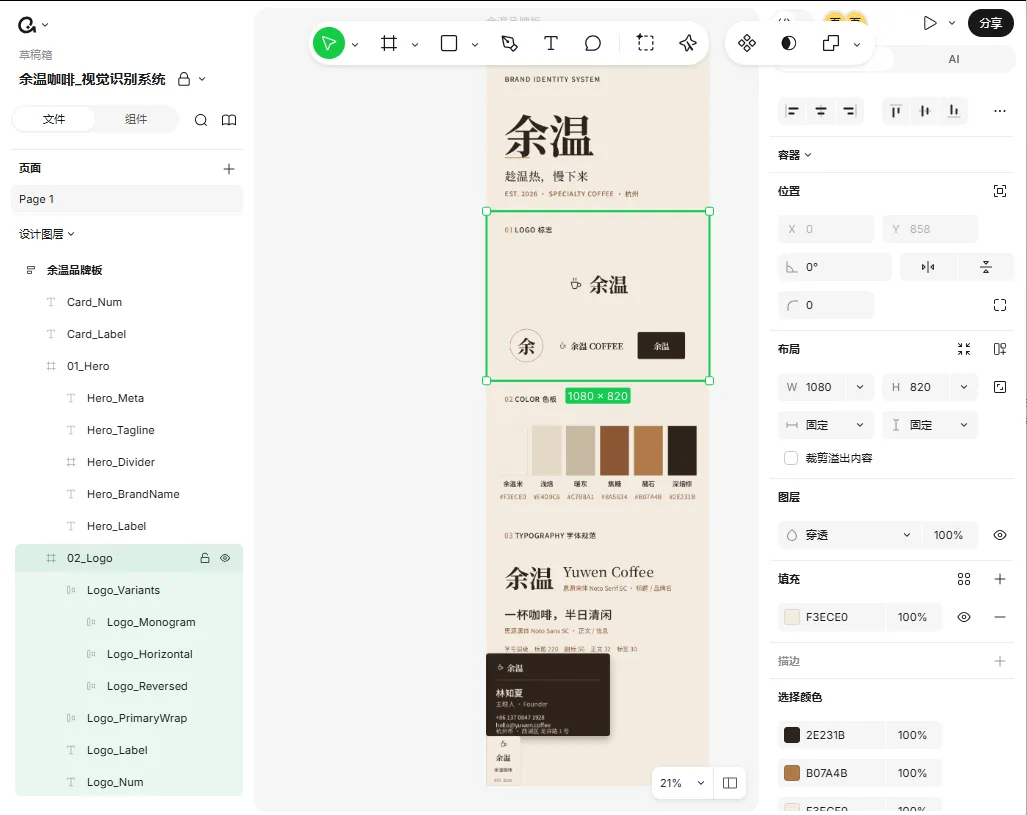Viewport: 1027px width, 815px height.
Task: Add a new page with plus button
Action: (x=229, y=169)
